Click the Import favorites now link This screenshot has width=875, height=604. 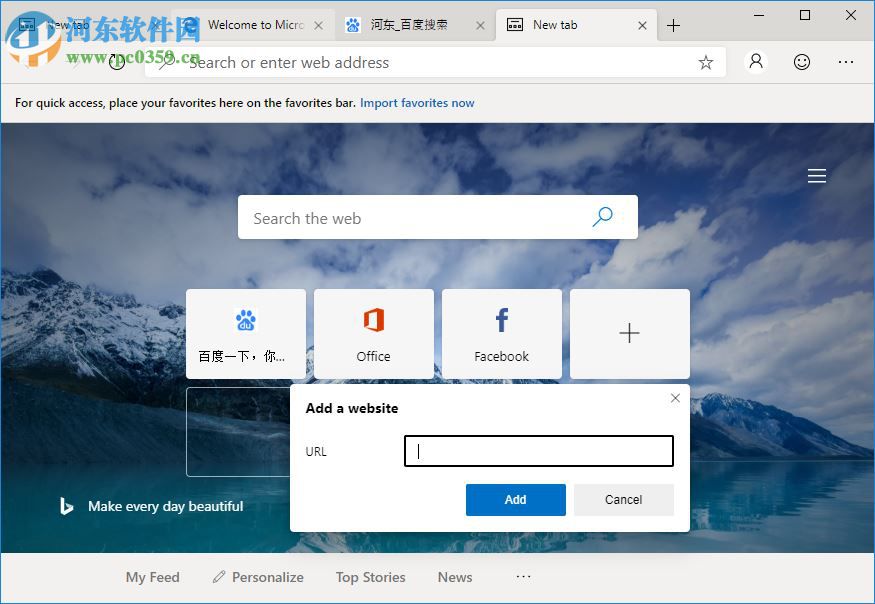coord(417,102)
